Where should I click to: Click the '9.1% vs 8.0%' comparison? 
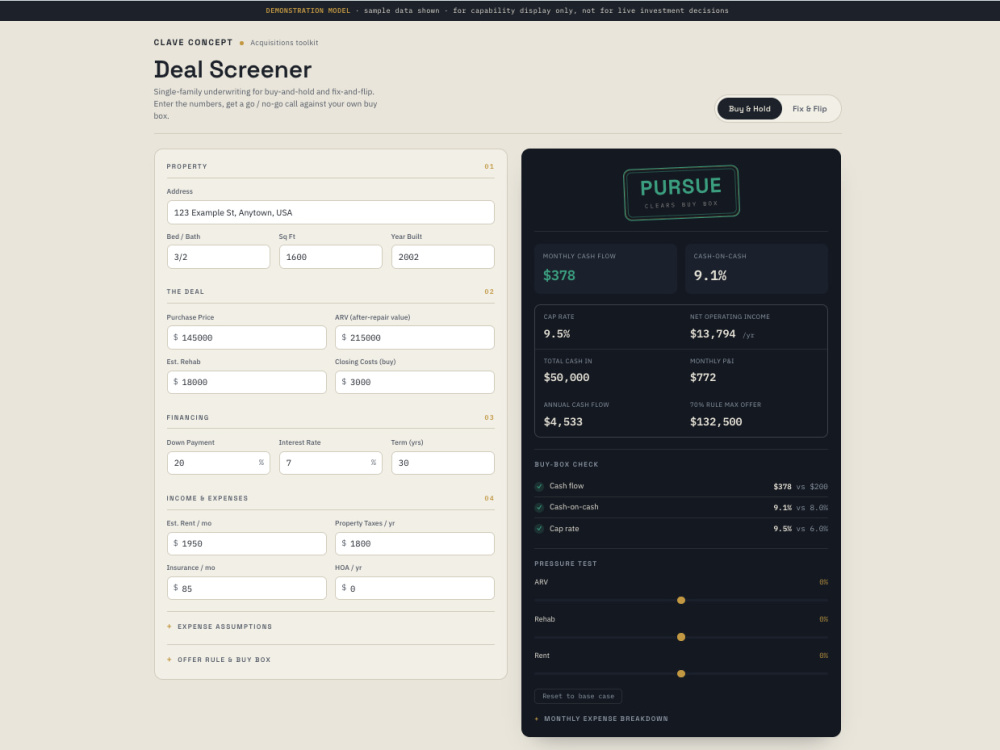click(800, 508)
